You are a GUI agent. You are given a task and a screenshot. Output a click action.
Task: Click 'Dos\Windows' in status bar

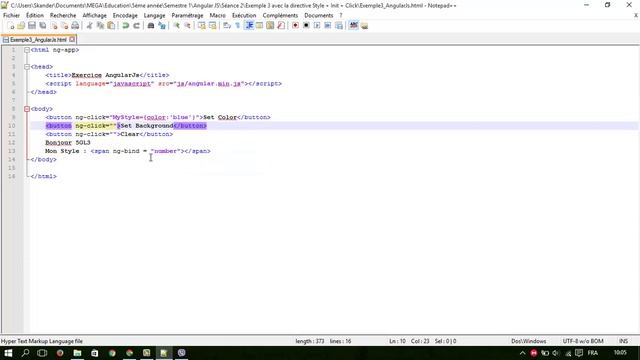(x=529, y=341)
